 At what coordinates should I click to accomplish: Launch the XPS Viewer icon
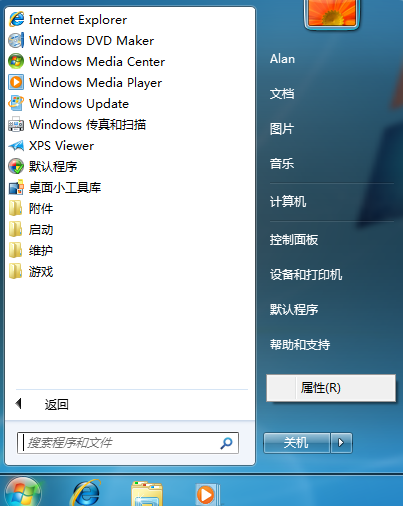[16, 145]
